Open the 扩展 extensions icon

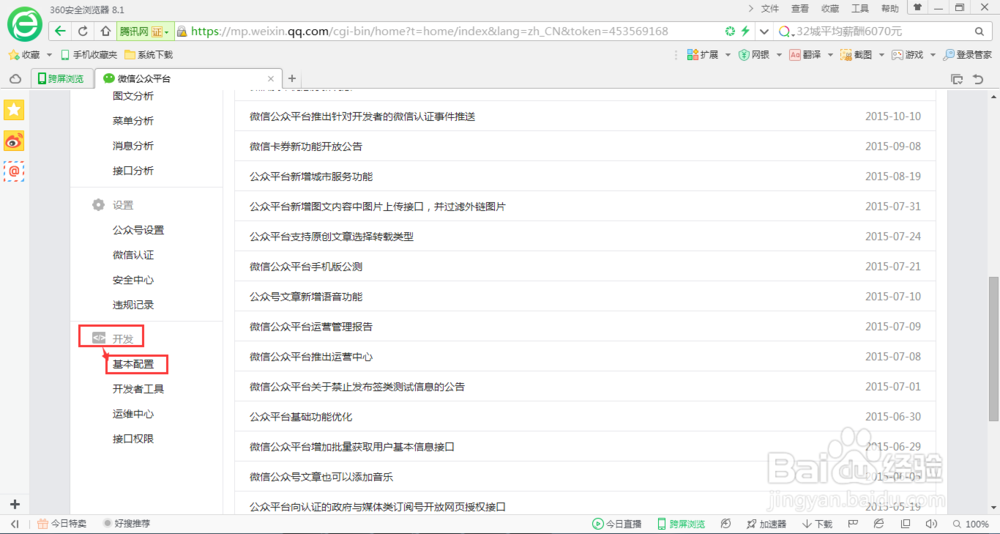click(x=702, y=55)
